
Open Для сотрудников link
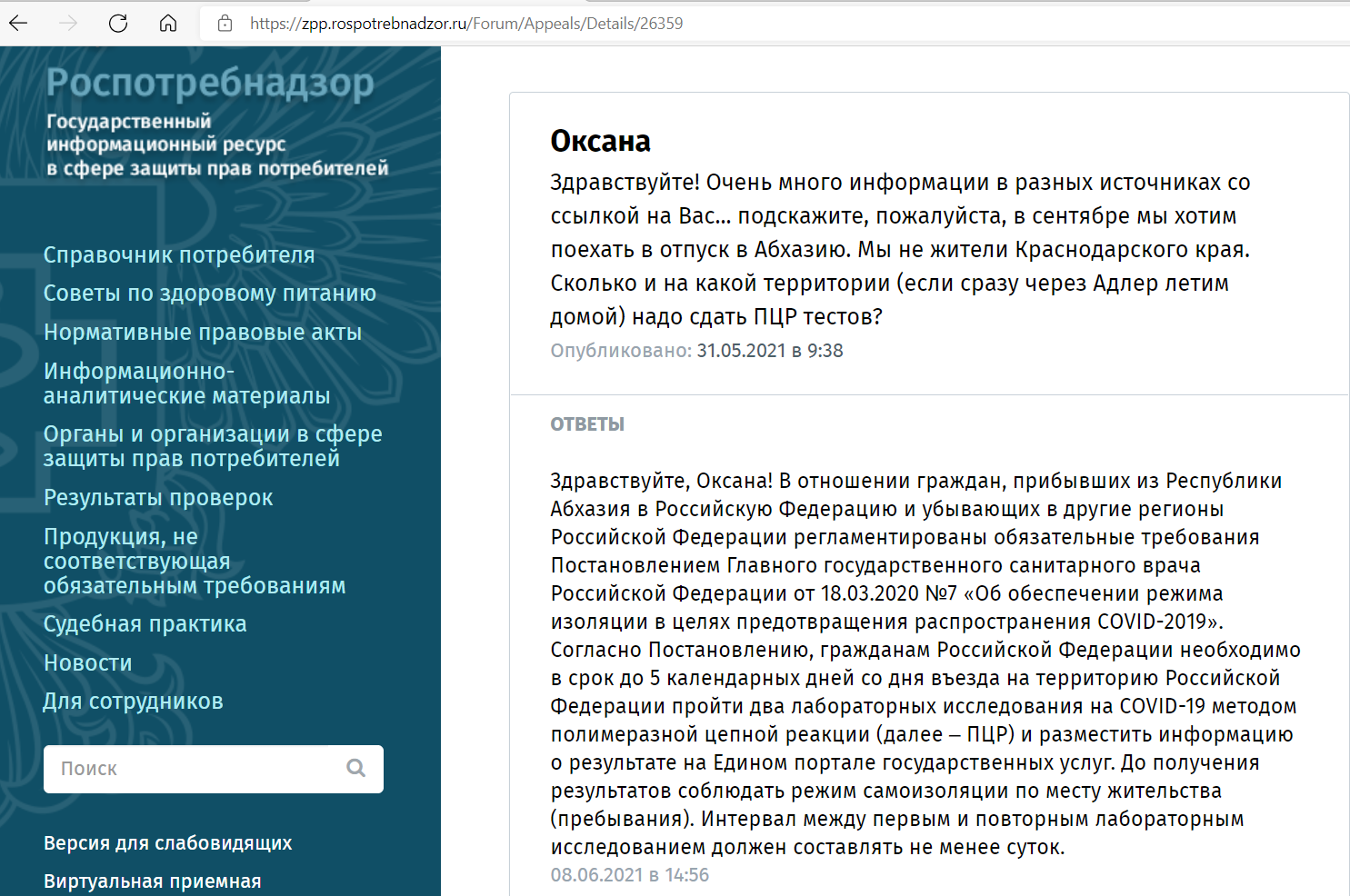pyautogui.click(x=134, y=702)
